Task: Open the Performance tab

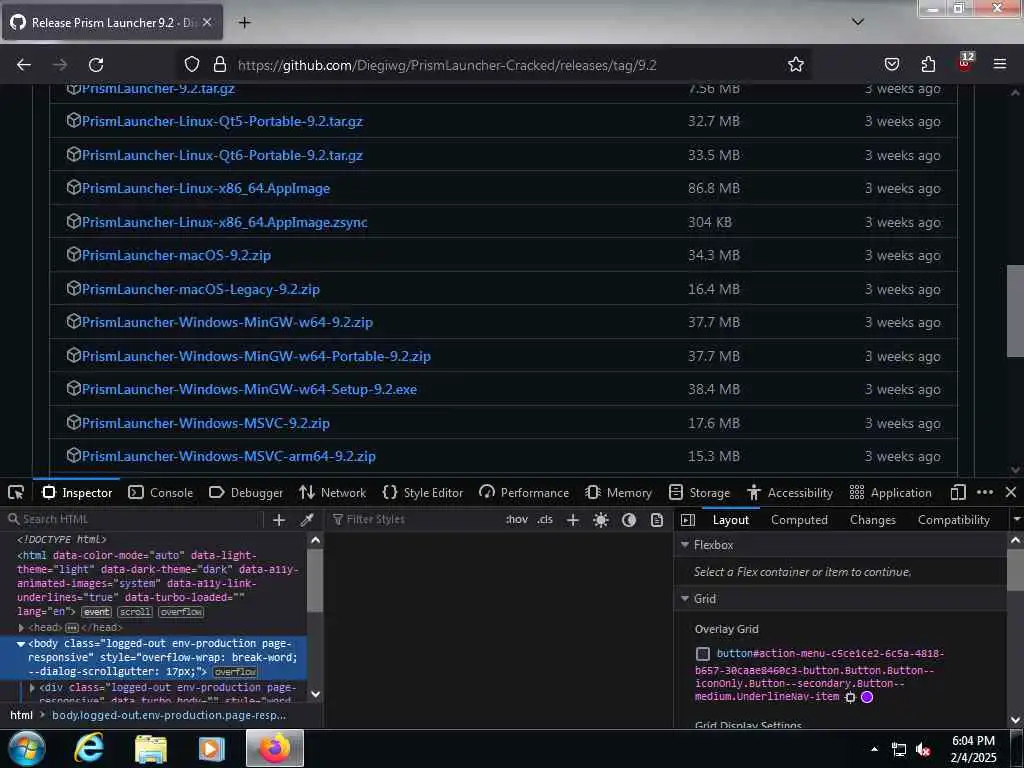Action: [524, 492]
